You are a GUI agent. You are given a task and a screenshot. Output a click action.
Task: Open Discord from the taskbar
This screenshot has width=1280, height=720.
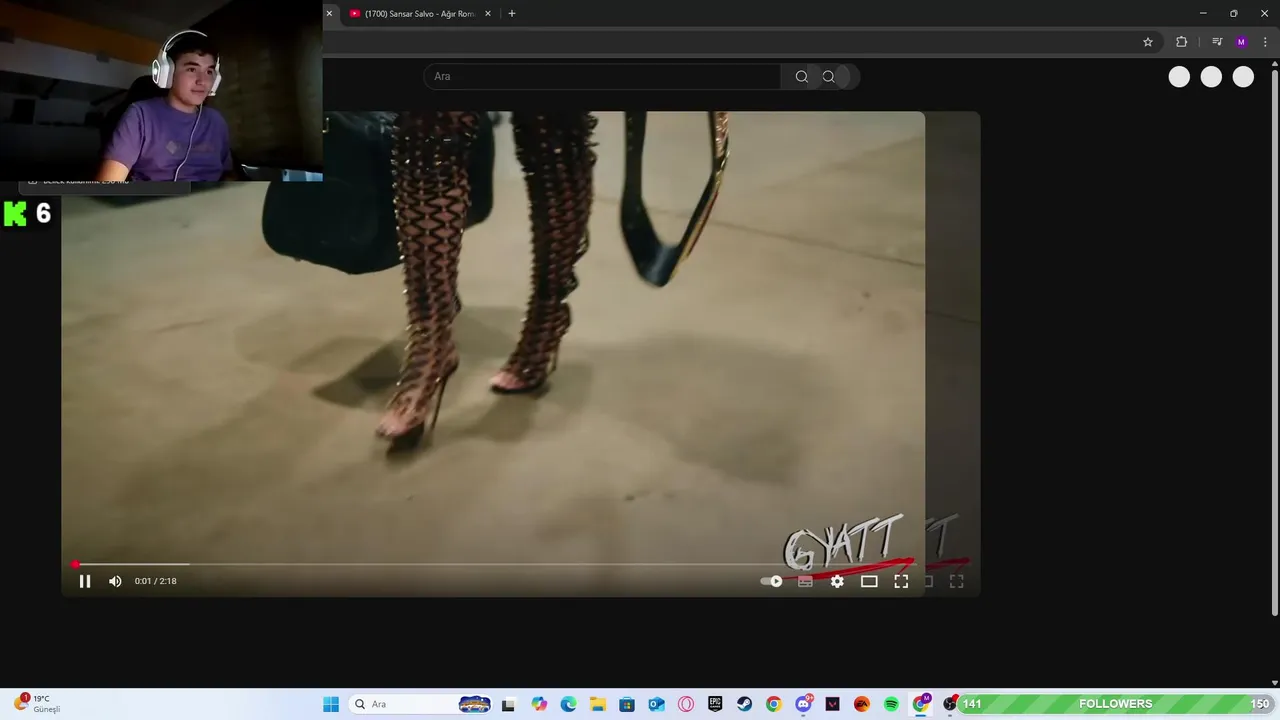(x=803, y=704)
